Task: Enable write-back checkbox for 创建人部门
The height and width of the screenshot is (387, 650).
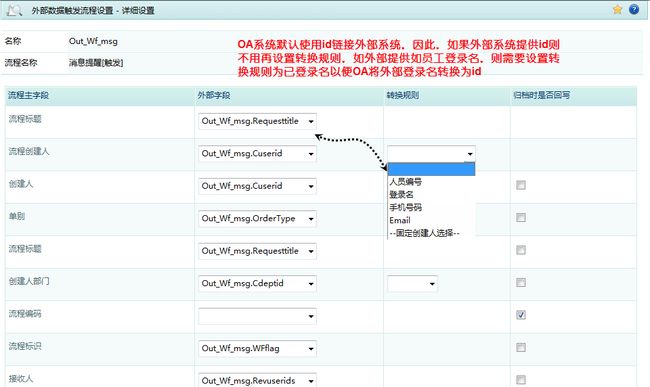Action: tap(521, 283)
